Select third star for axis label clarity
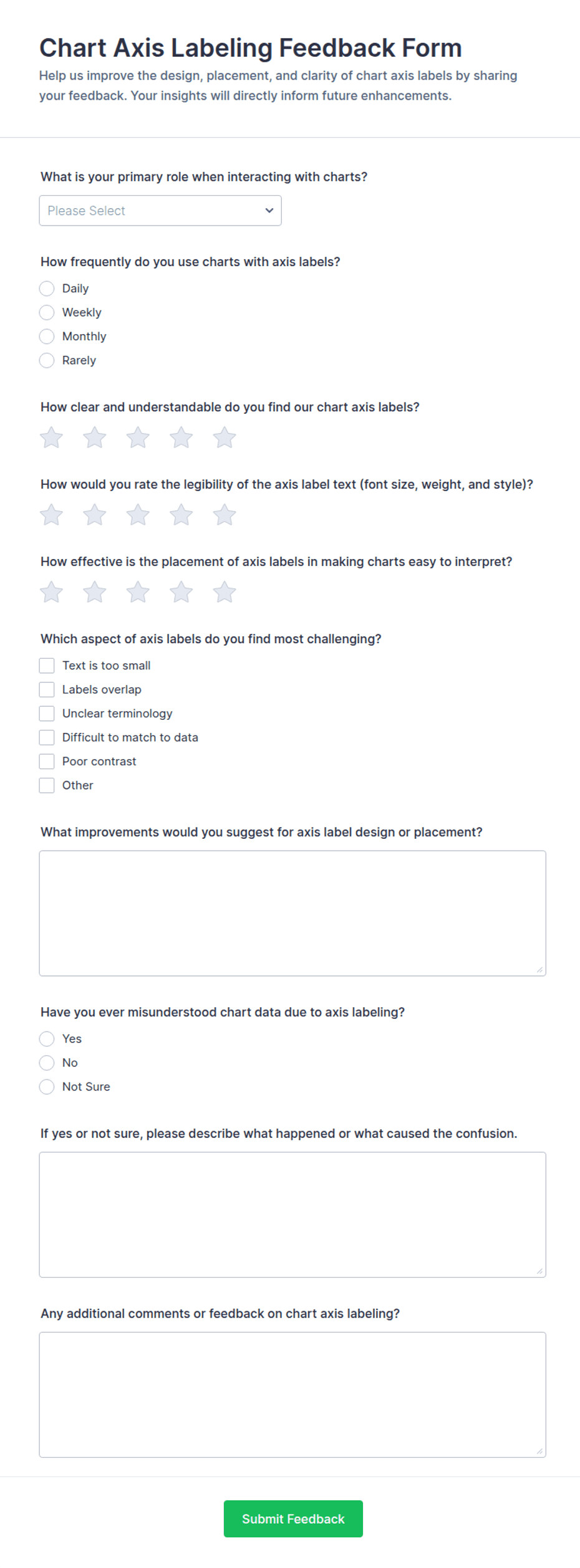 point(138,437)
